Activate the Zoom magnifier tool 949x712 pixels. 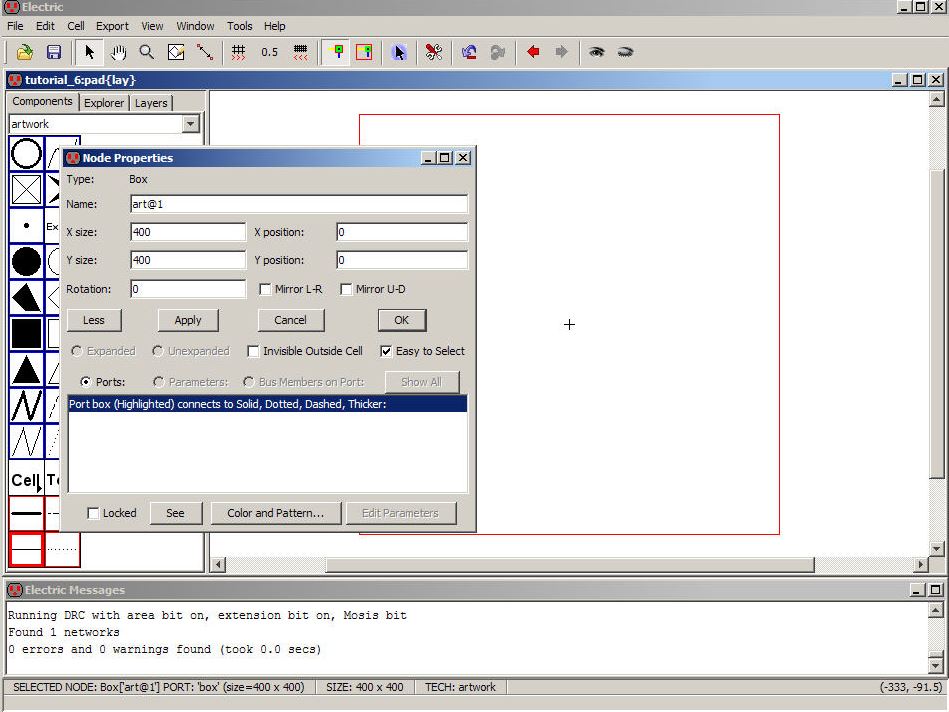pyautogui.click(x=147, y=52)
